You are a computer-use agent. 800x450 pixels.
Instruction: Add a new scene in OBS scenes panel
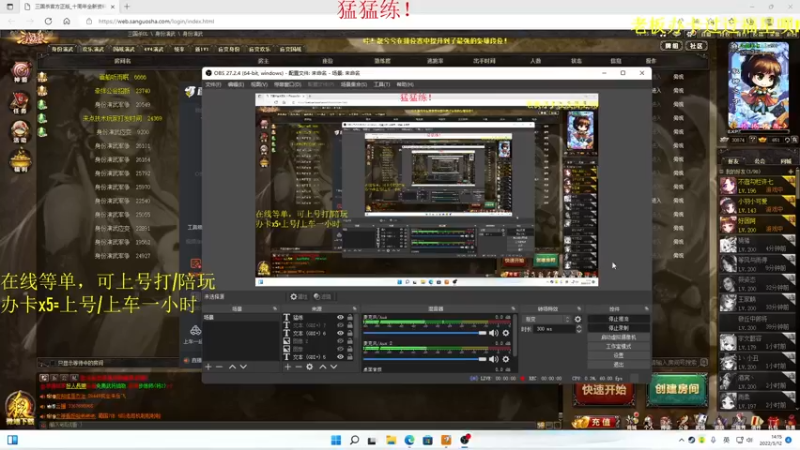click(x=208, y=367)
